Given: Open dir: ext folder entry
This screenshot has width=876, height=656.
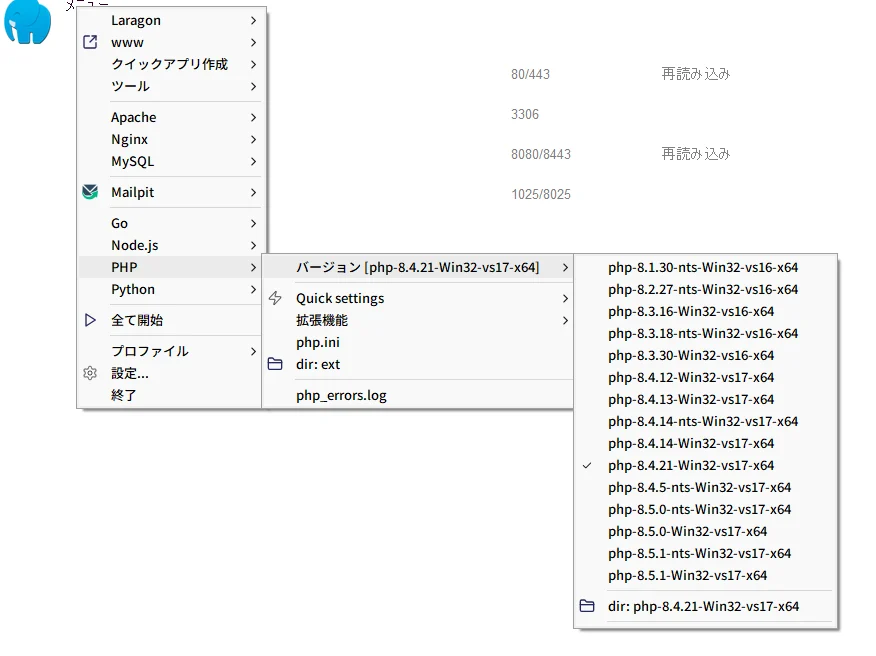Looking at the screenshot, I should coord(417,364).
